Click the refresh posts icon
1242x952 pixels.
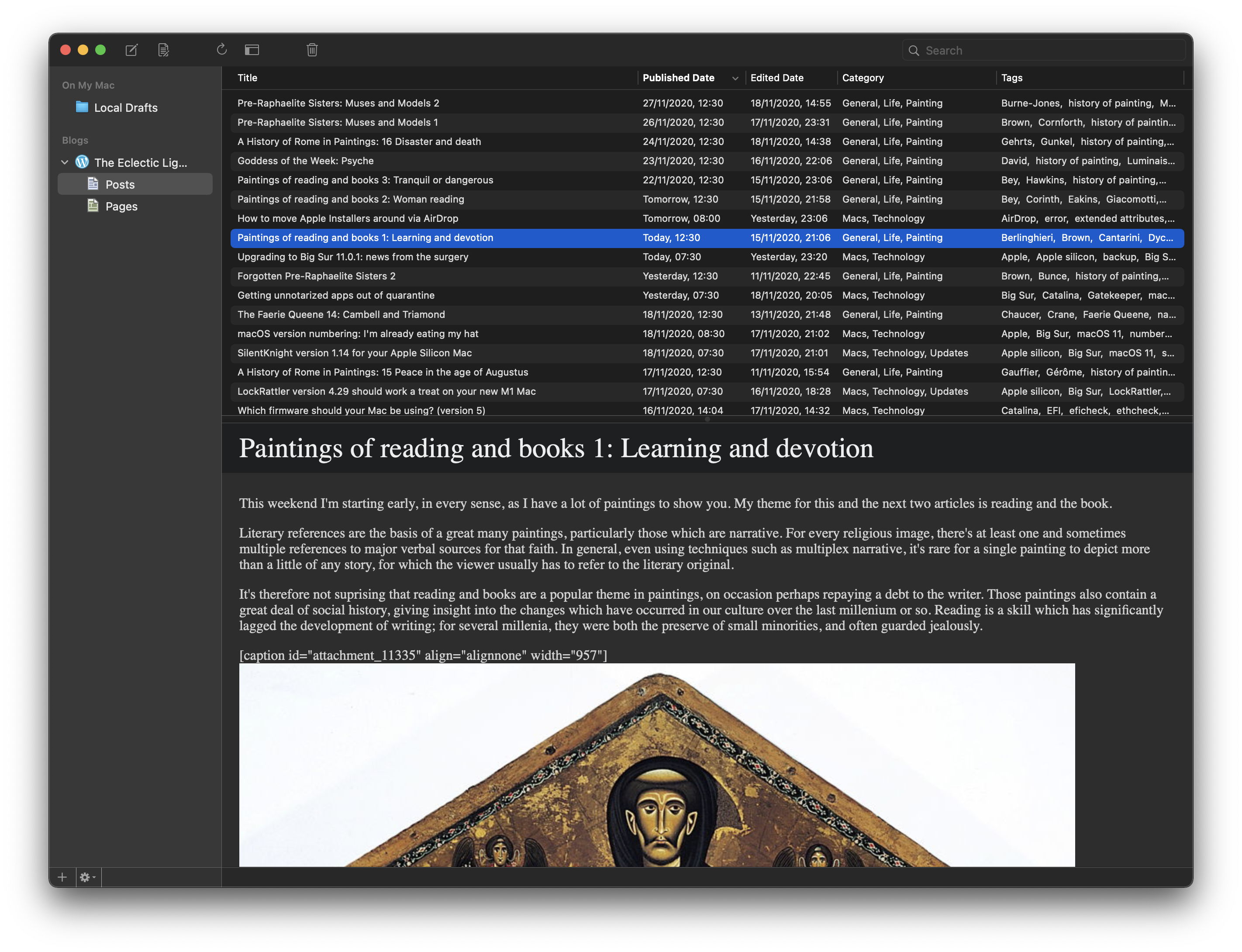221,50
